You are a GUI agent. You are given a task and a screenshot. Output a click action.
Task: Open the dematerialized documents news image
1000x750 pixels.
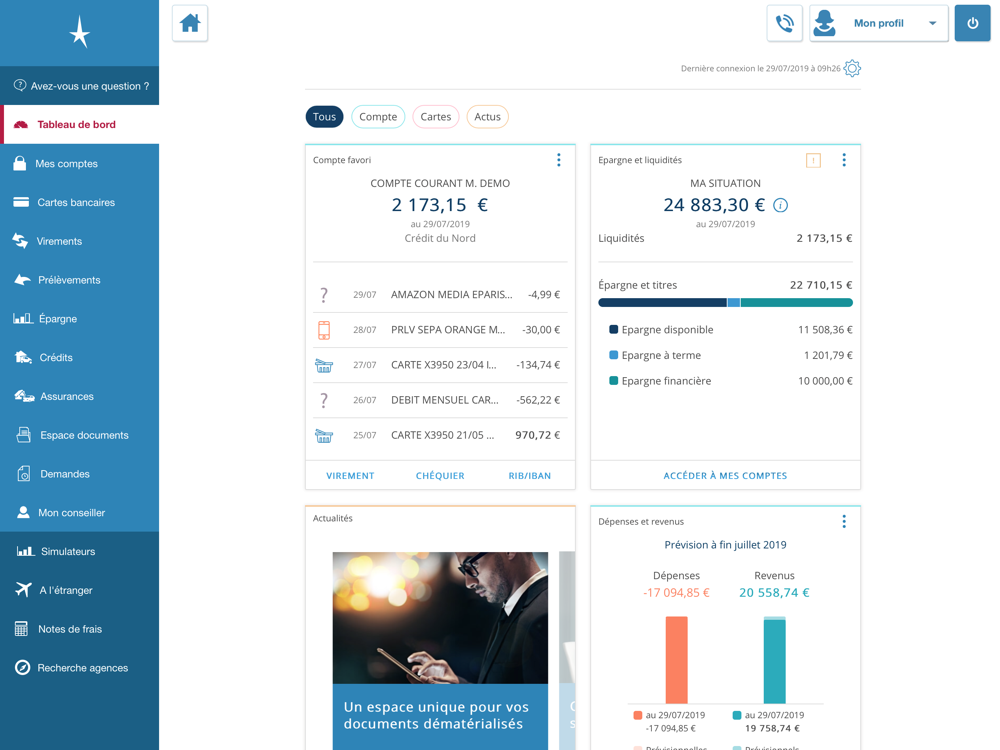(440, 651)
